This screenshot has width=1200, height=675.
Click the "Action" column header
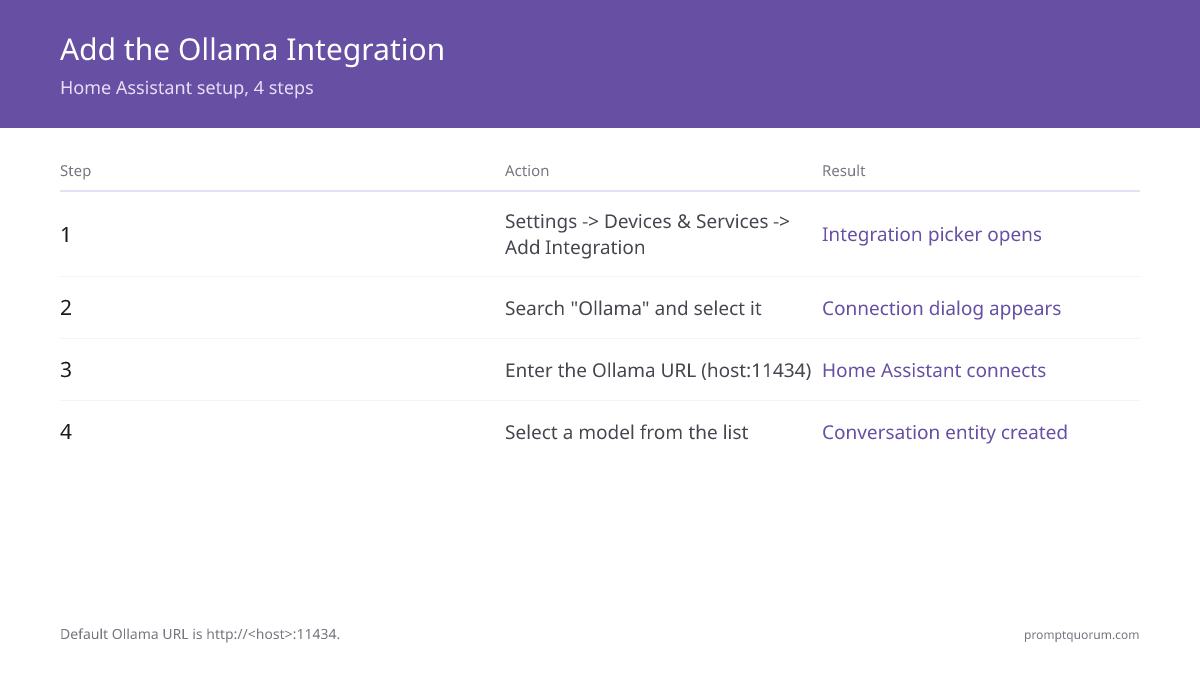[527, 171]
